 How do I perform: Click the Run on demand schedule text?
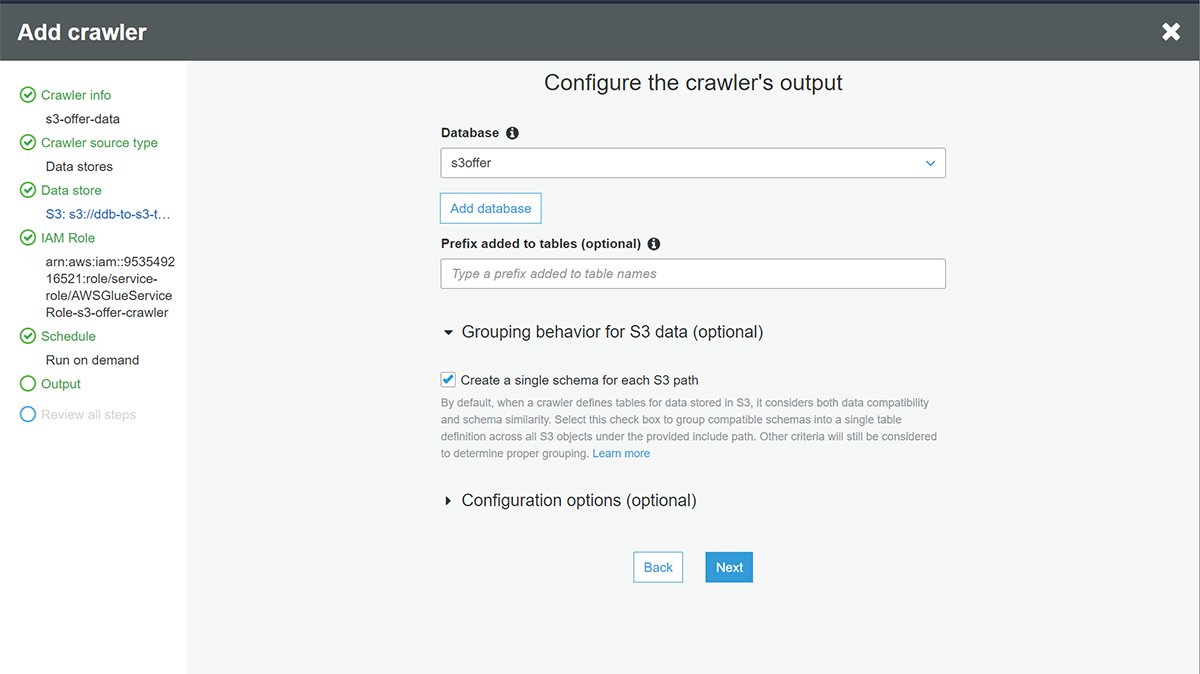click(92, 360)
